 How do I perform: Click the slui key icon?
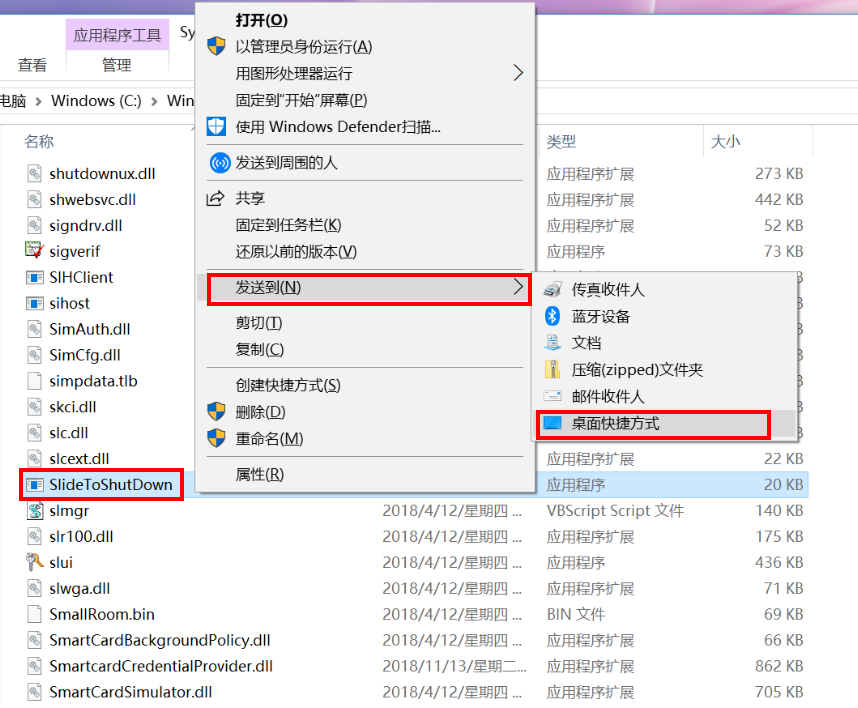34,562
